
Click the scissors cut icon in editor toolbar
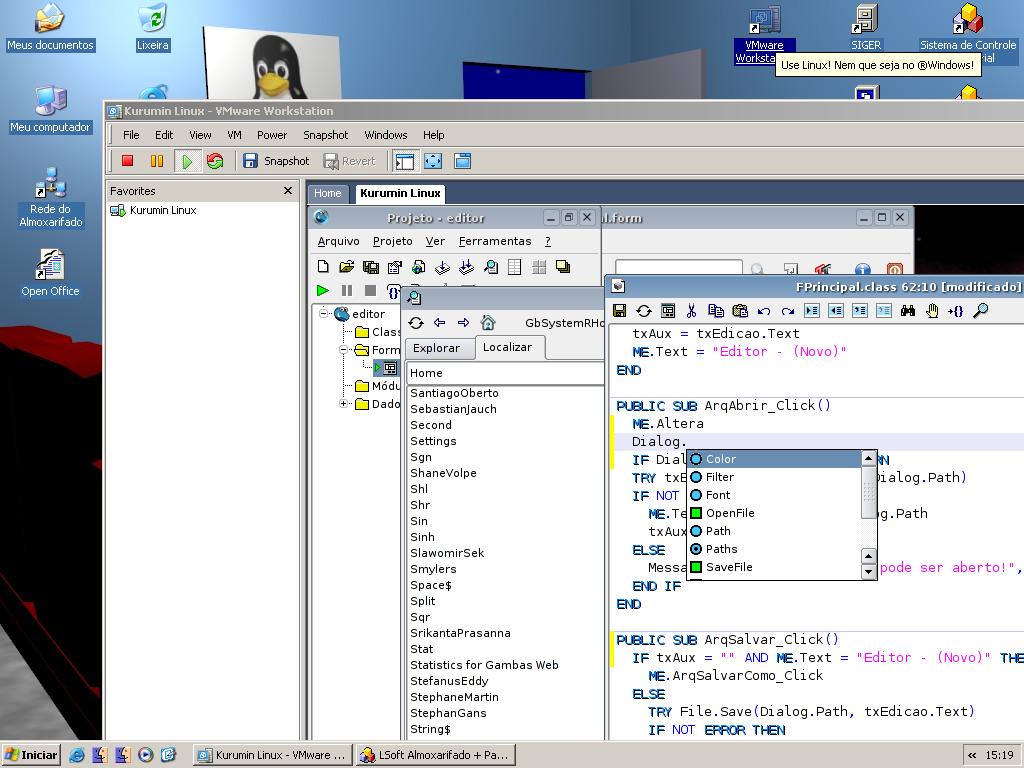coord(692,311)
